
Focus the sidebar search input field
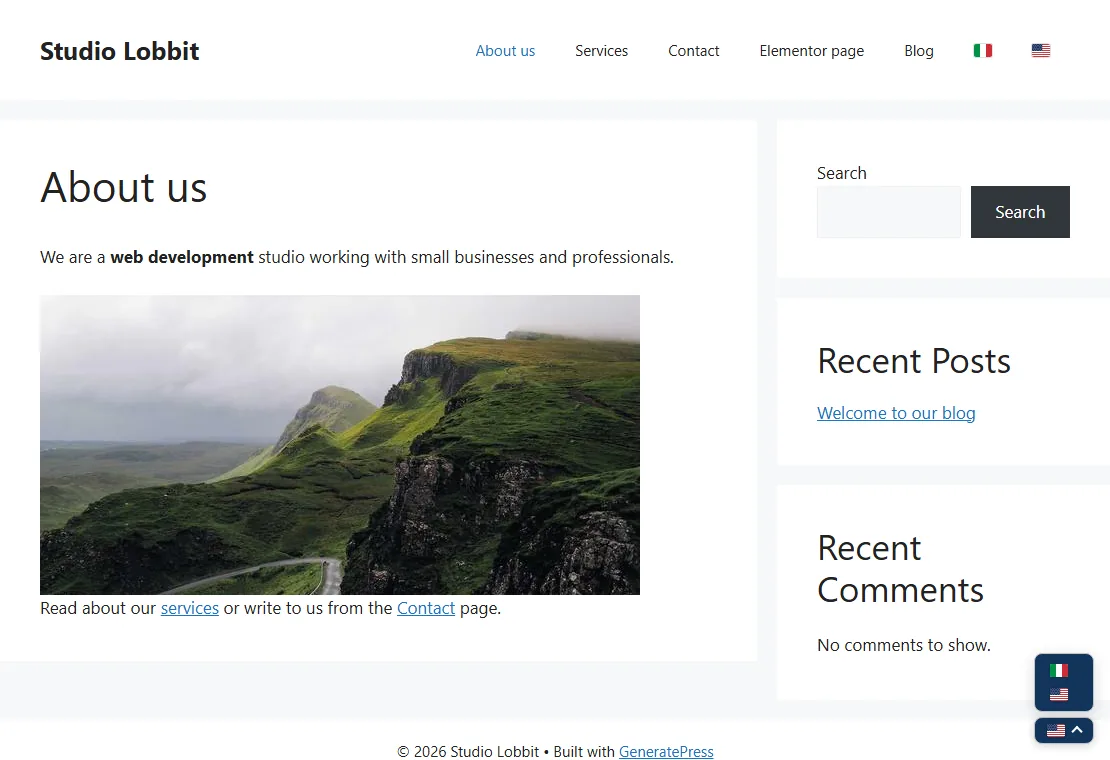[x=888, y=212]
